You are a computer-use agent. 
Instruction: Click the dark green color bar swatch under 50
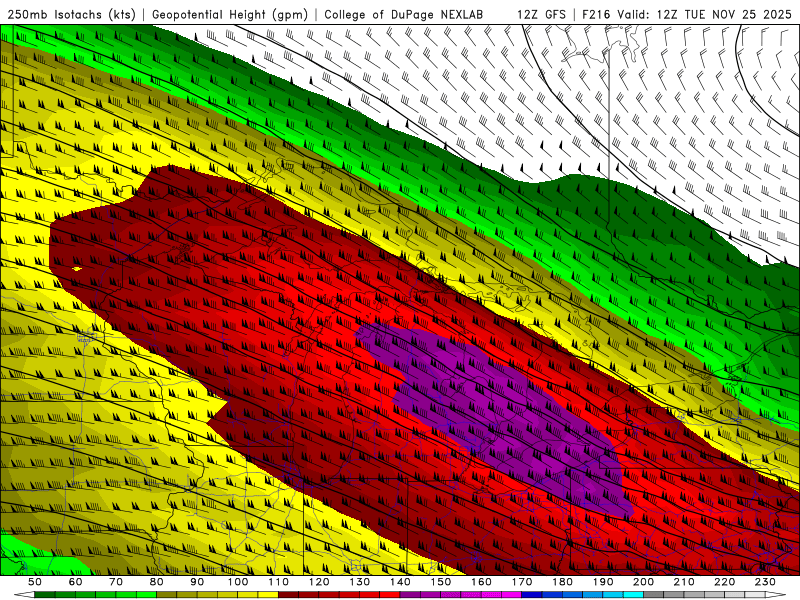[x=44, y=595]
